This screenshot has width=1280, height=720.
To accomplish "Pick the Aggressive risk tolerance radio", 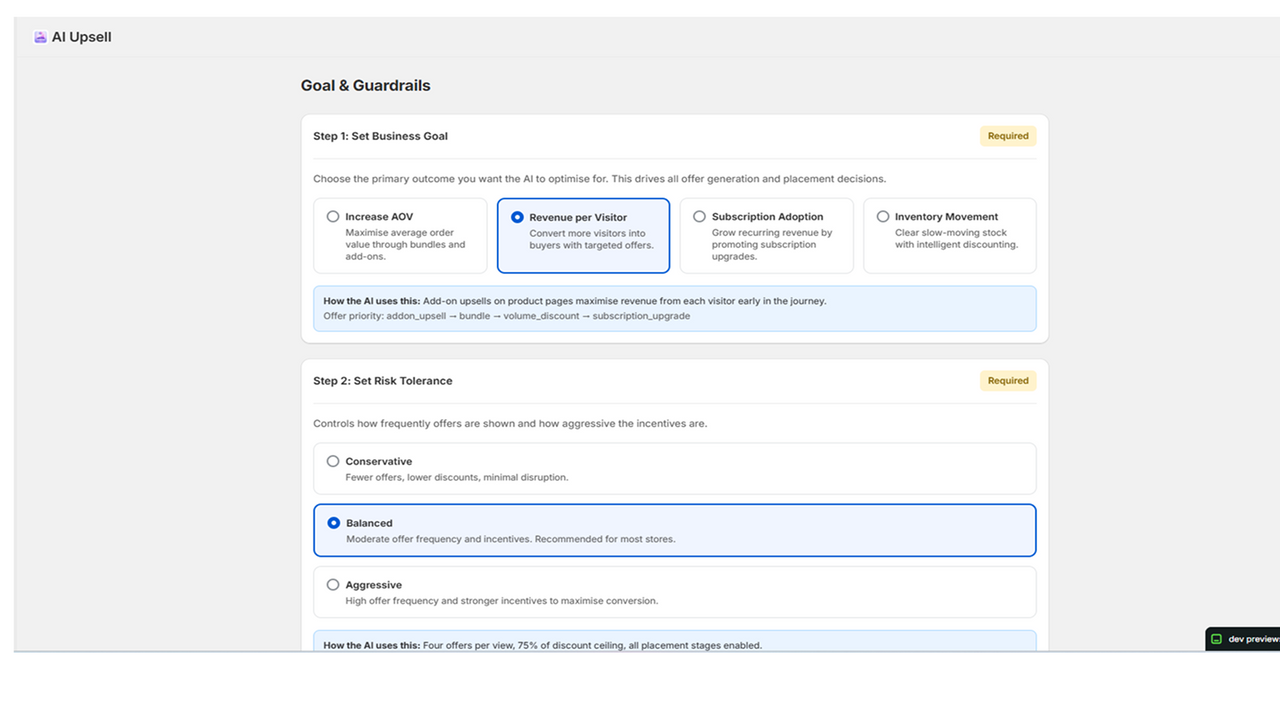I will tap(333, 585).
